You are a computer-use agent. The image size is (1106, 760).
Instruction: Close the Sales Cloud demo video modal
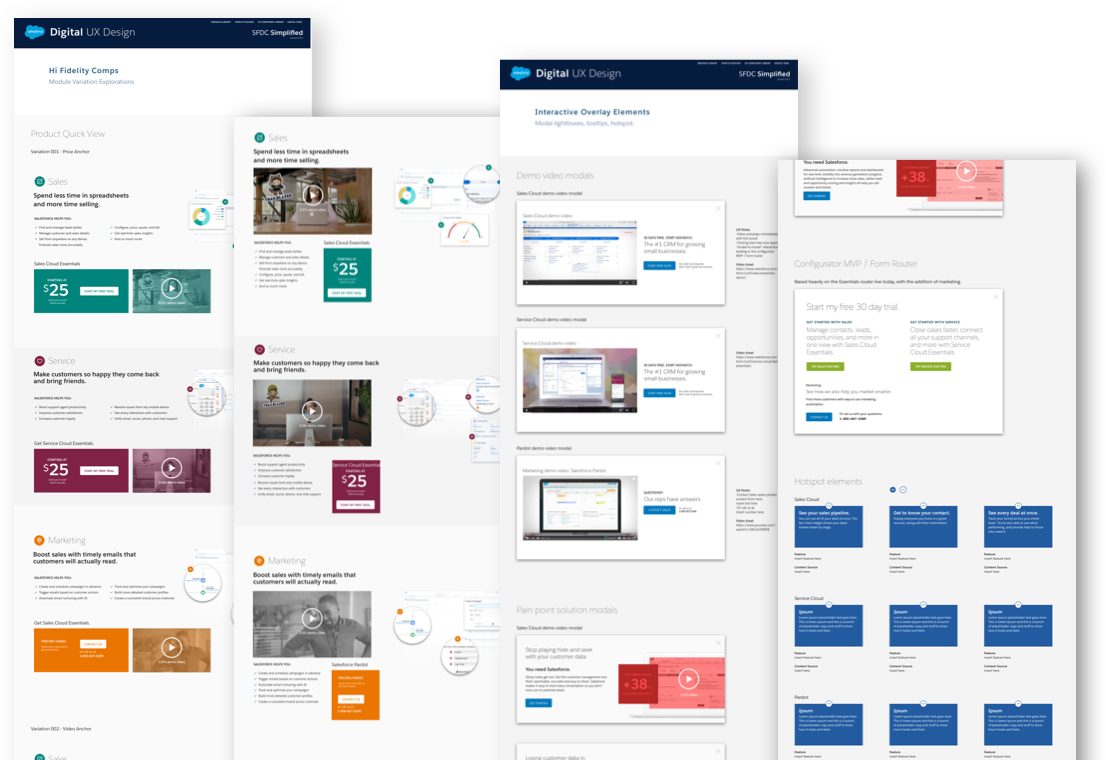point(717,208)
